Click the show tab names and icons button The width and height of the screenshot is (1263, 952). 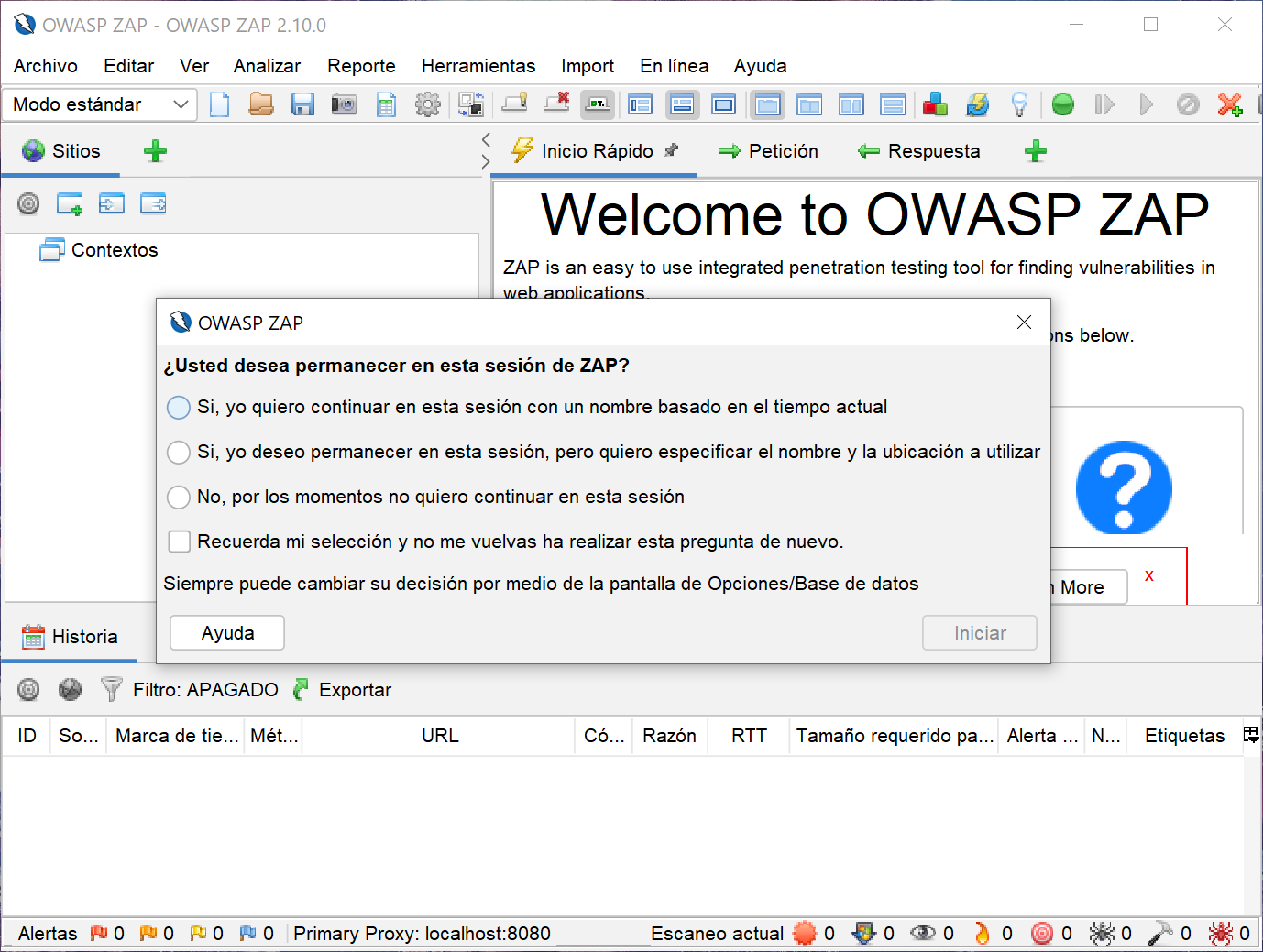pos(598,104)
